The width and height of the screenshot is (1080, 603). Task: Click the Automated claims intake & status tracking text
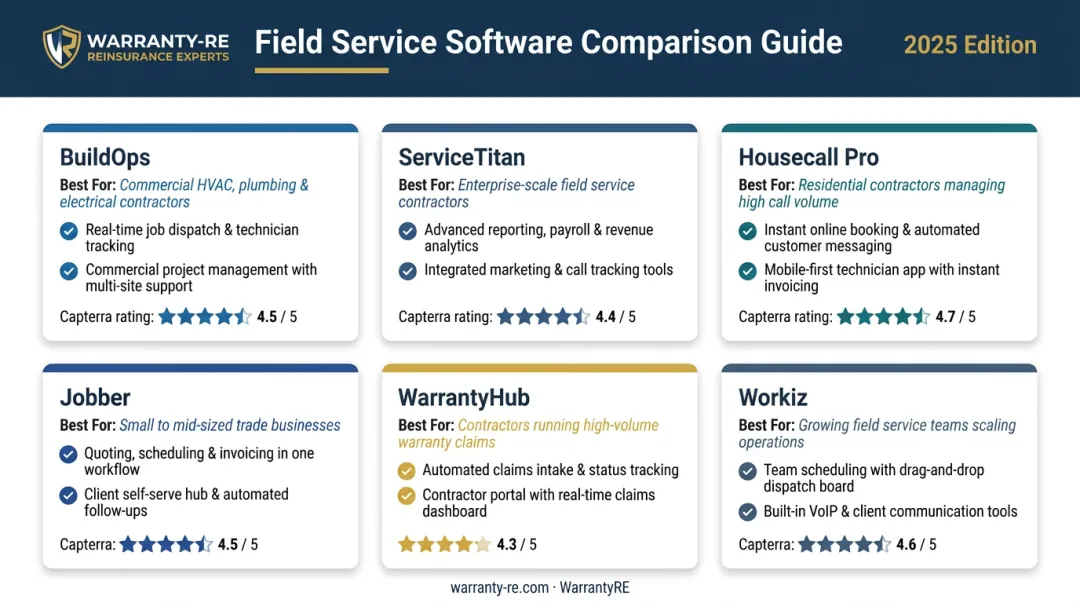click(550, 470)
